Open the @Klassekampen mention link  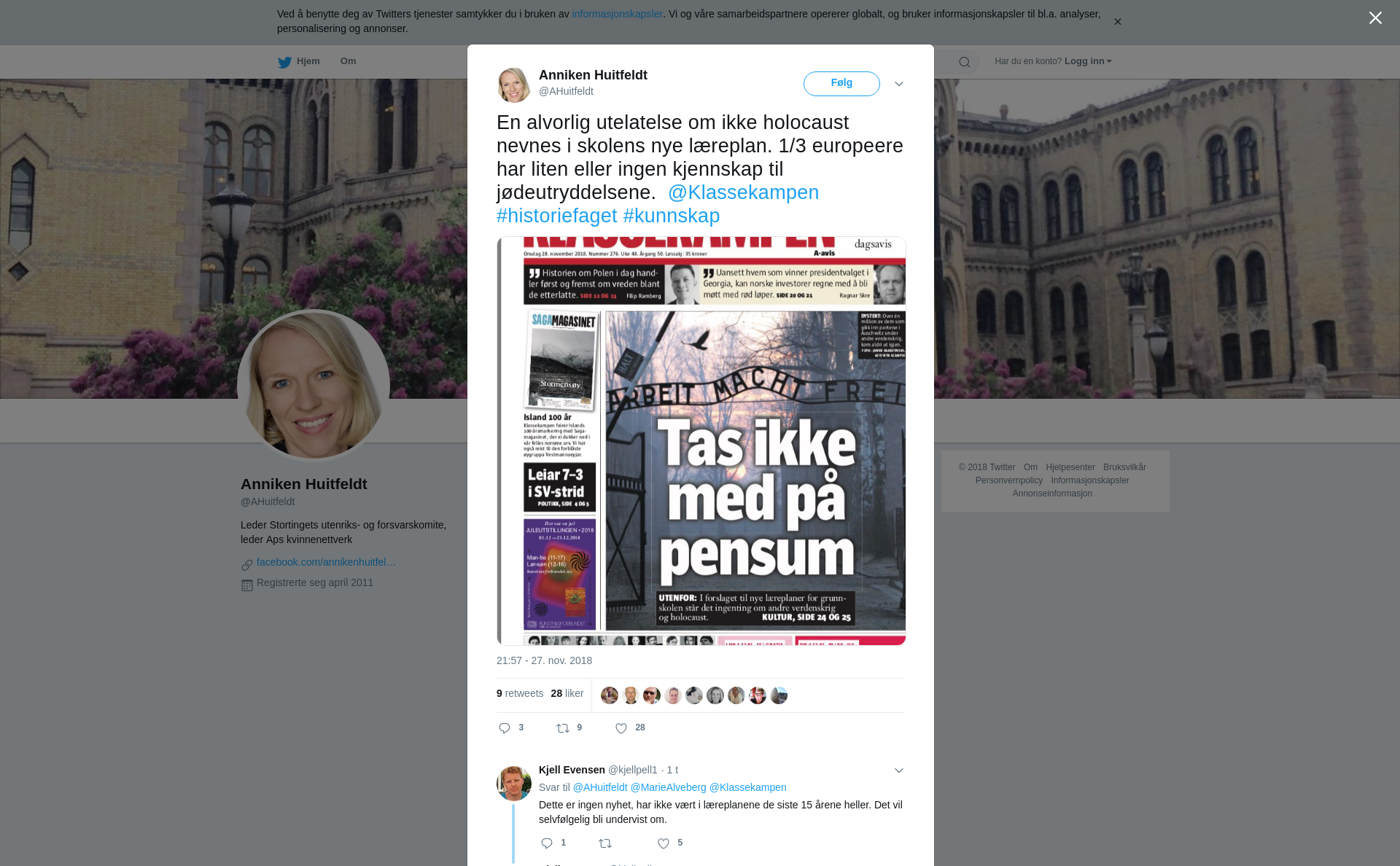(x=743, y=192)
